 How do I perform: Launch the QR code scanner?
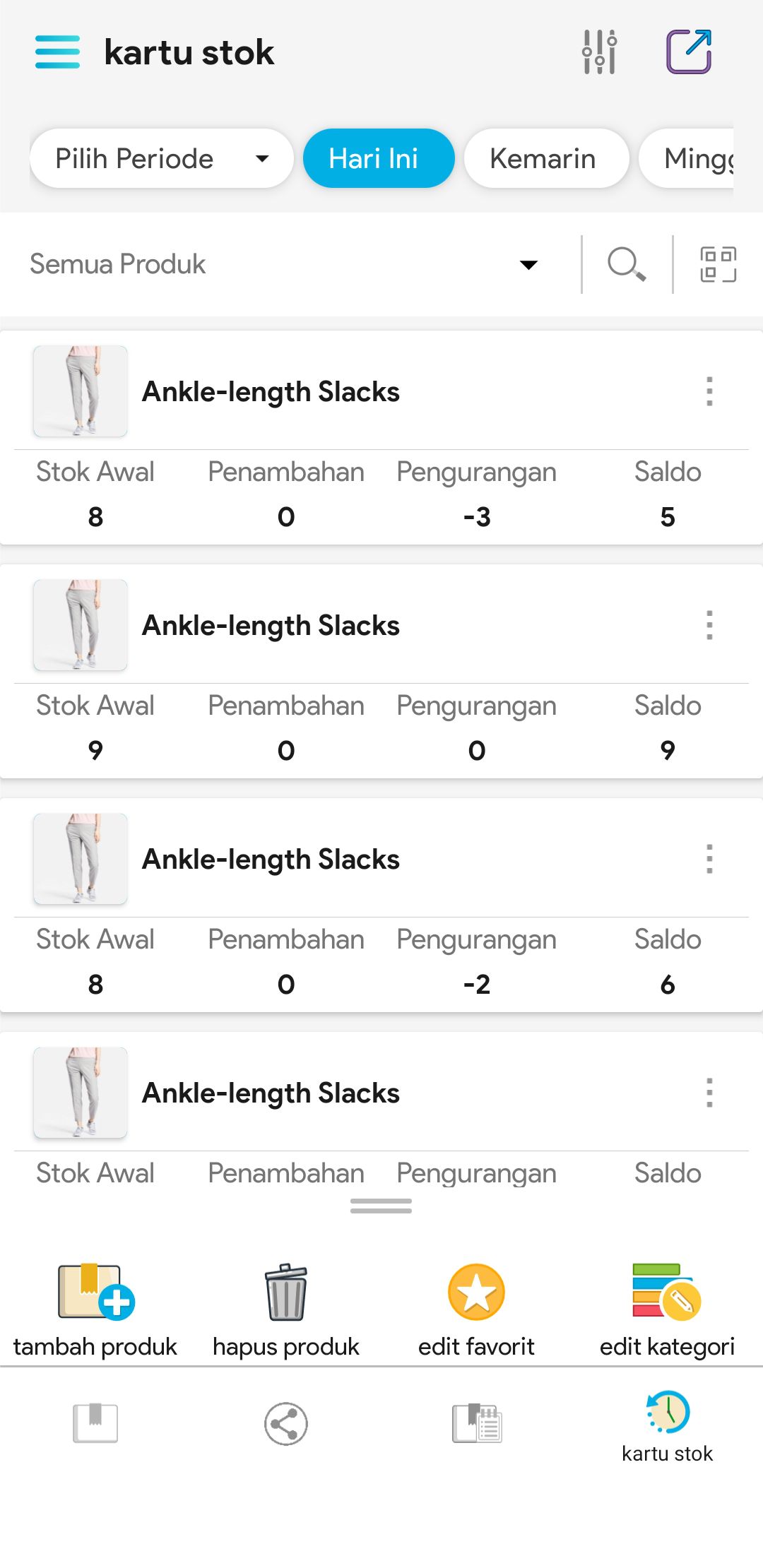pyautogui.click(x=718, y=265)
